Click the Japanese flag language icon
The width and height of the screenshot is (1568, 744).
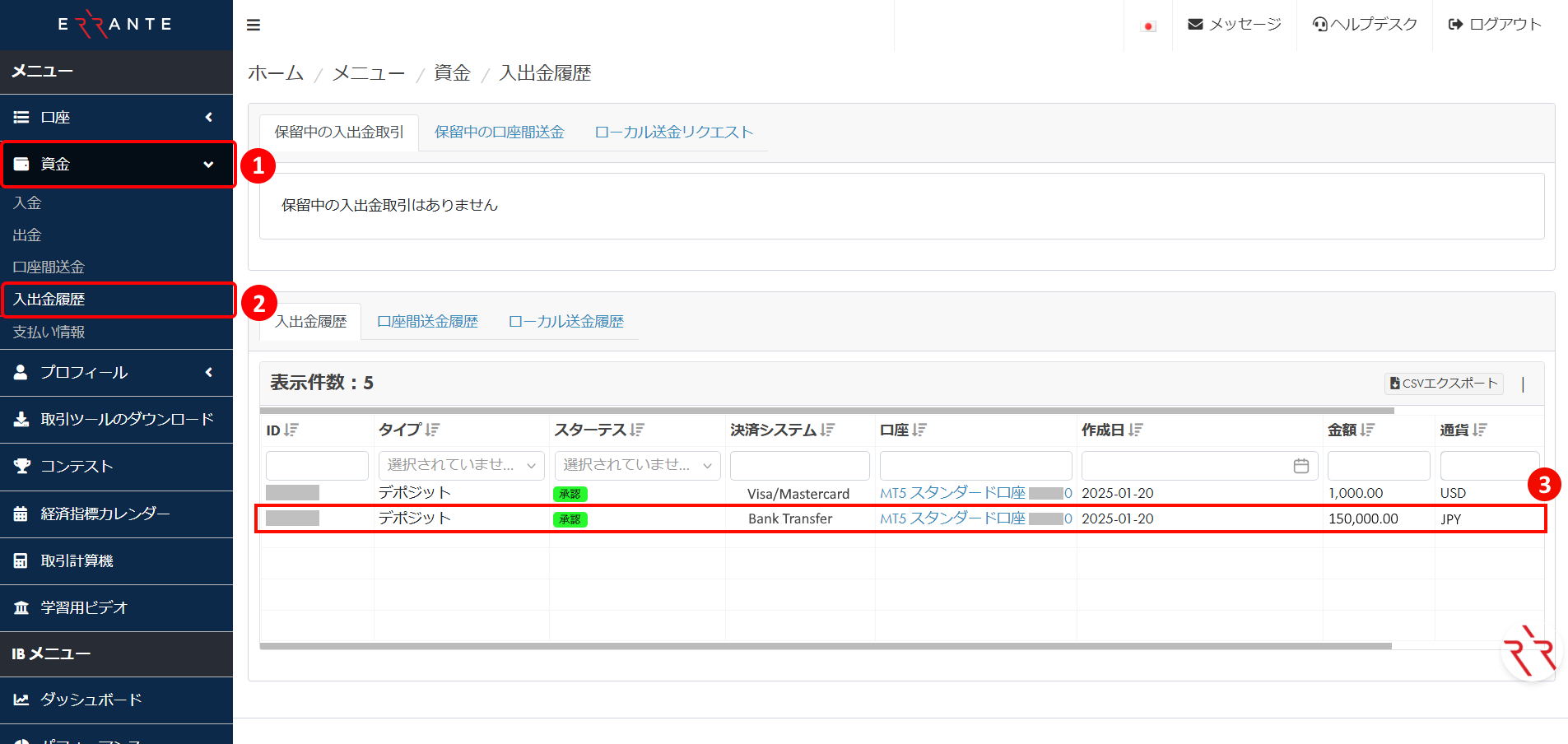[x=1148, y=25]
